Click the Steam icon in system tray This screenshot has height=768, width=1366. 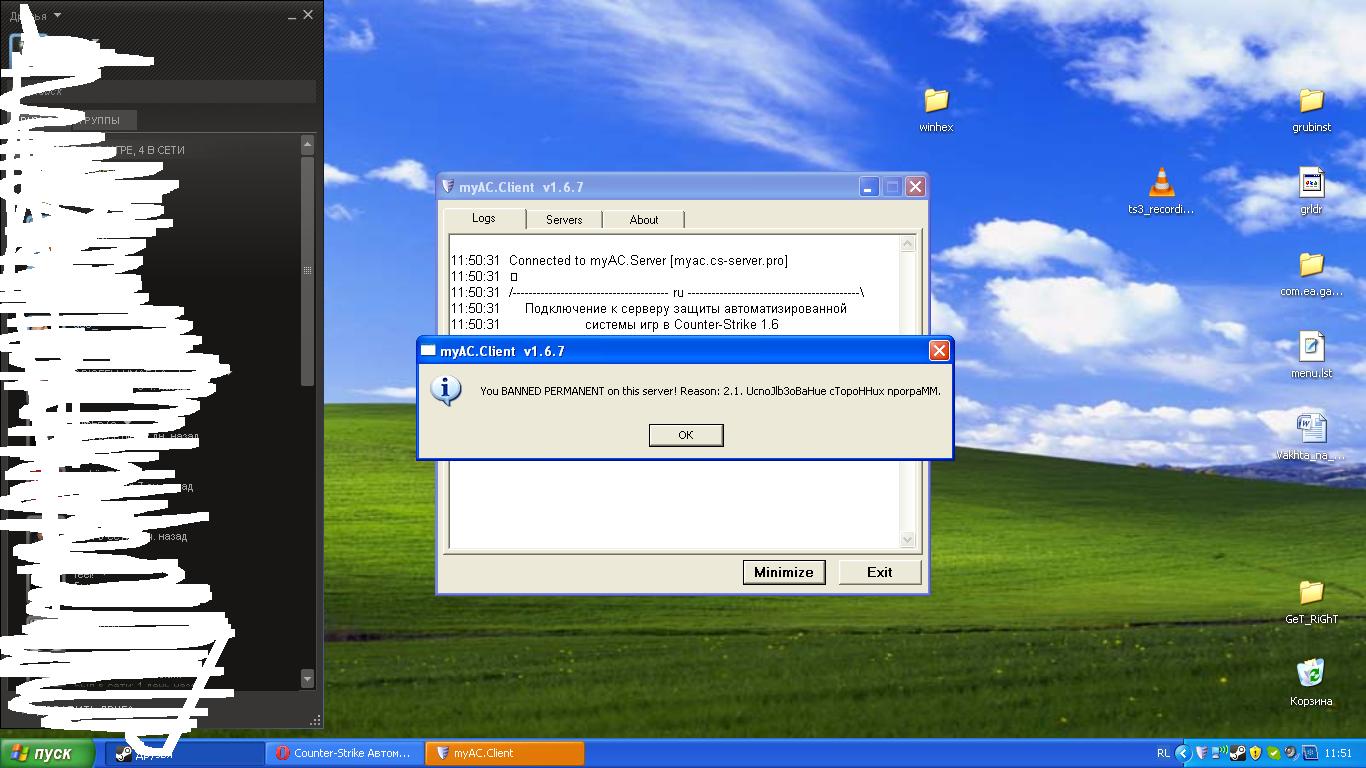pyautogui.click(x=1237, y=753)
